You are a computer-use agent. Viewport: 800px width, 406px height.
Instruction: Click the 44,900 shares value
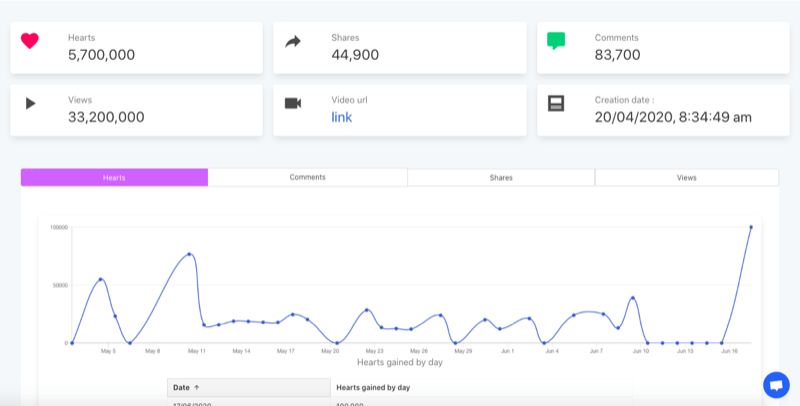355,55
